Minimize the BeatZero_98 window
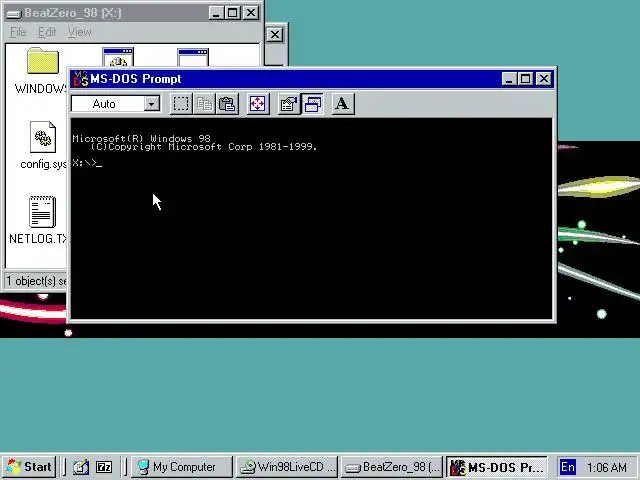Image resolution: width=640 pixels, height=480 pixels. point(216,13)
